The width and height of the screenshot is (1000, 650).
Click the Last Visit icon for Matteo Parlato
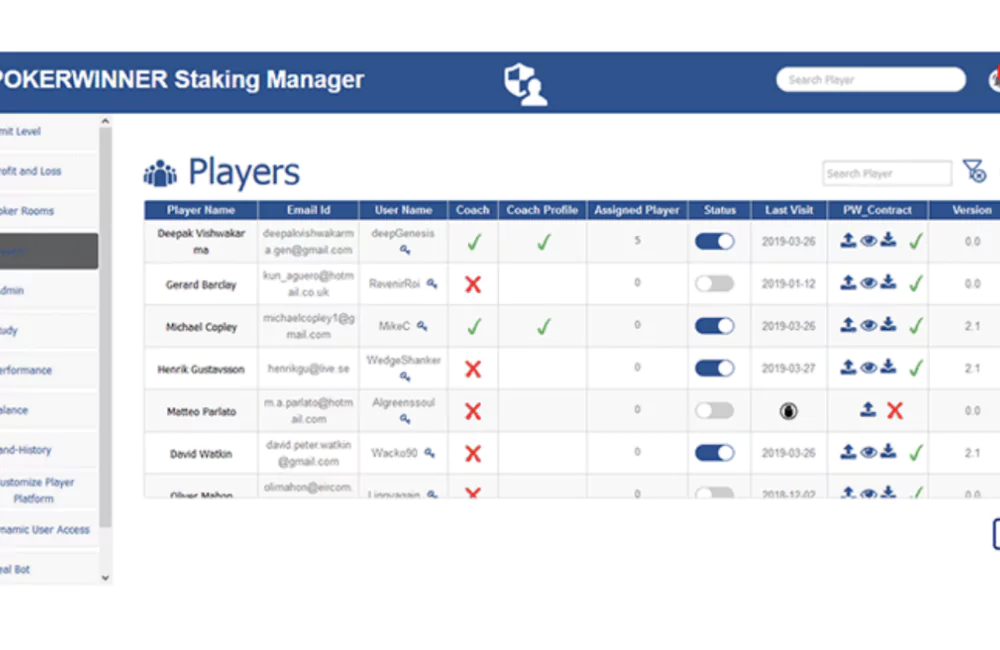point(788,411)
